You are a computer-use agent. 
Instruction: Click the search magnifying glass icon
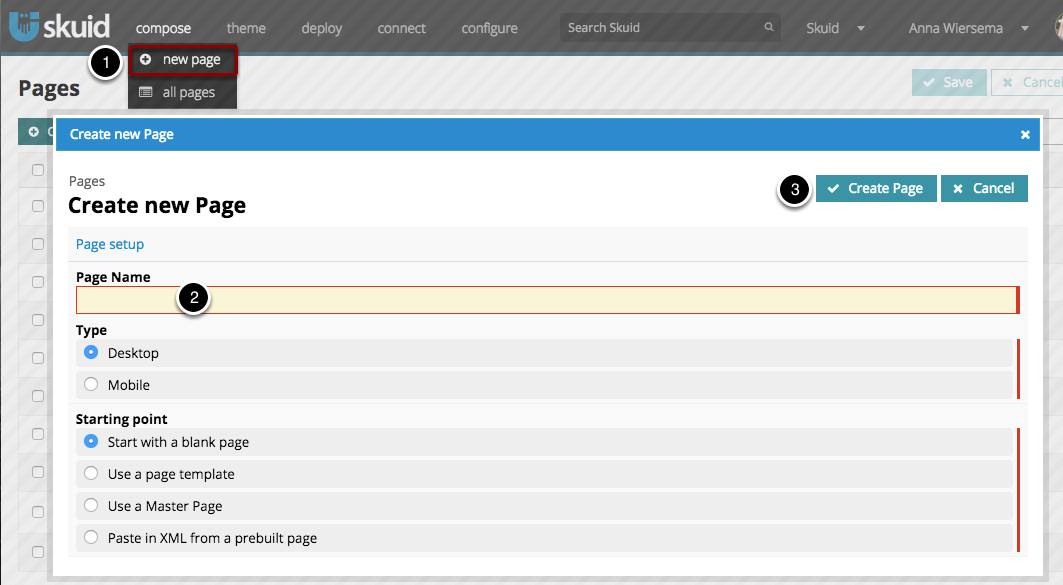click(768, 28)
